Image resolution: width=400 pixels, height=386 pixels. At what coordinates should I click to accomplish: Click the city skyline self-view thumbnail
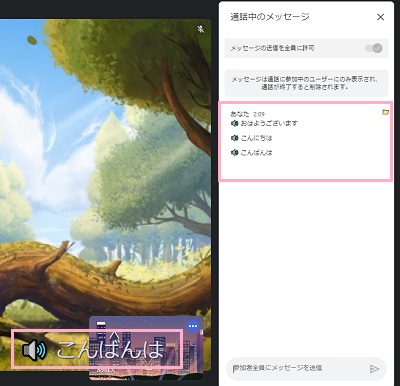click(146, 348)
